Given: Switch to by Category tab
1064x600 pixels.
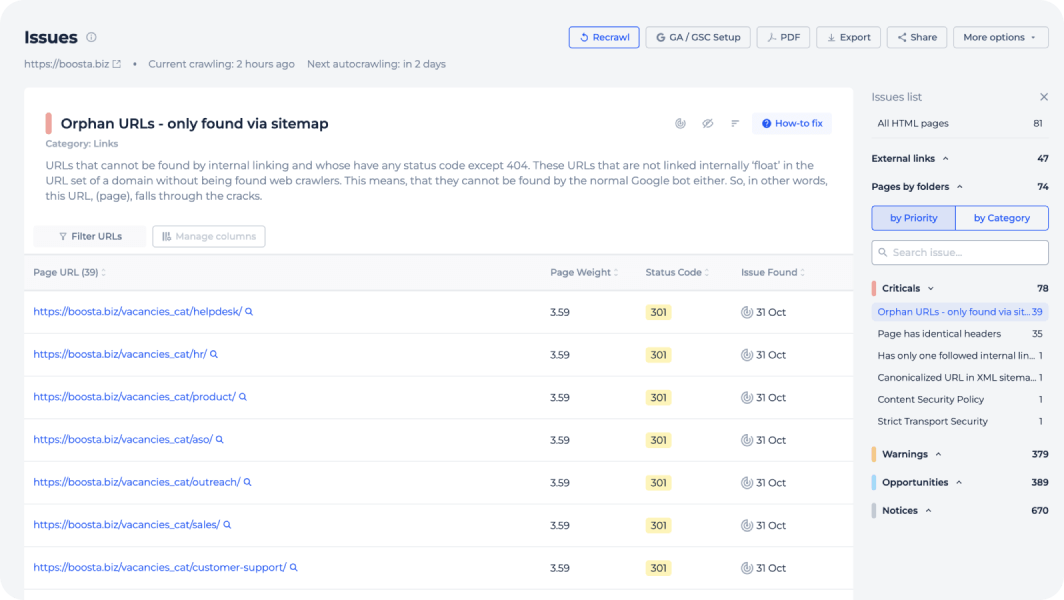Looking at the screenshot, I should click(x=1002, y=218).
